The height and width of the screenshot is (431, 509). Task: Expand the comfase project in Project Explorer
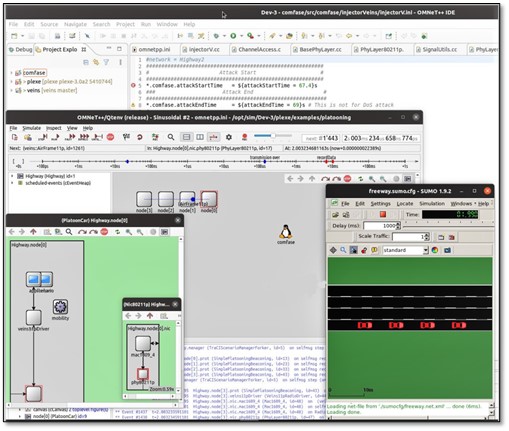pyautogui.click(x=11, y=73)
